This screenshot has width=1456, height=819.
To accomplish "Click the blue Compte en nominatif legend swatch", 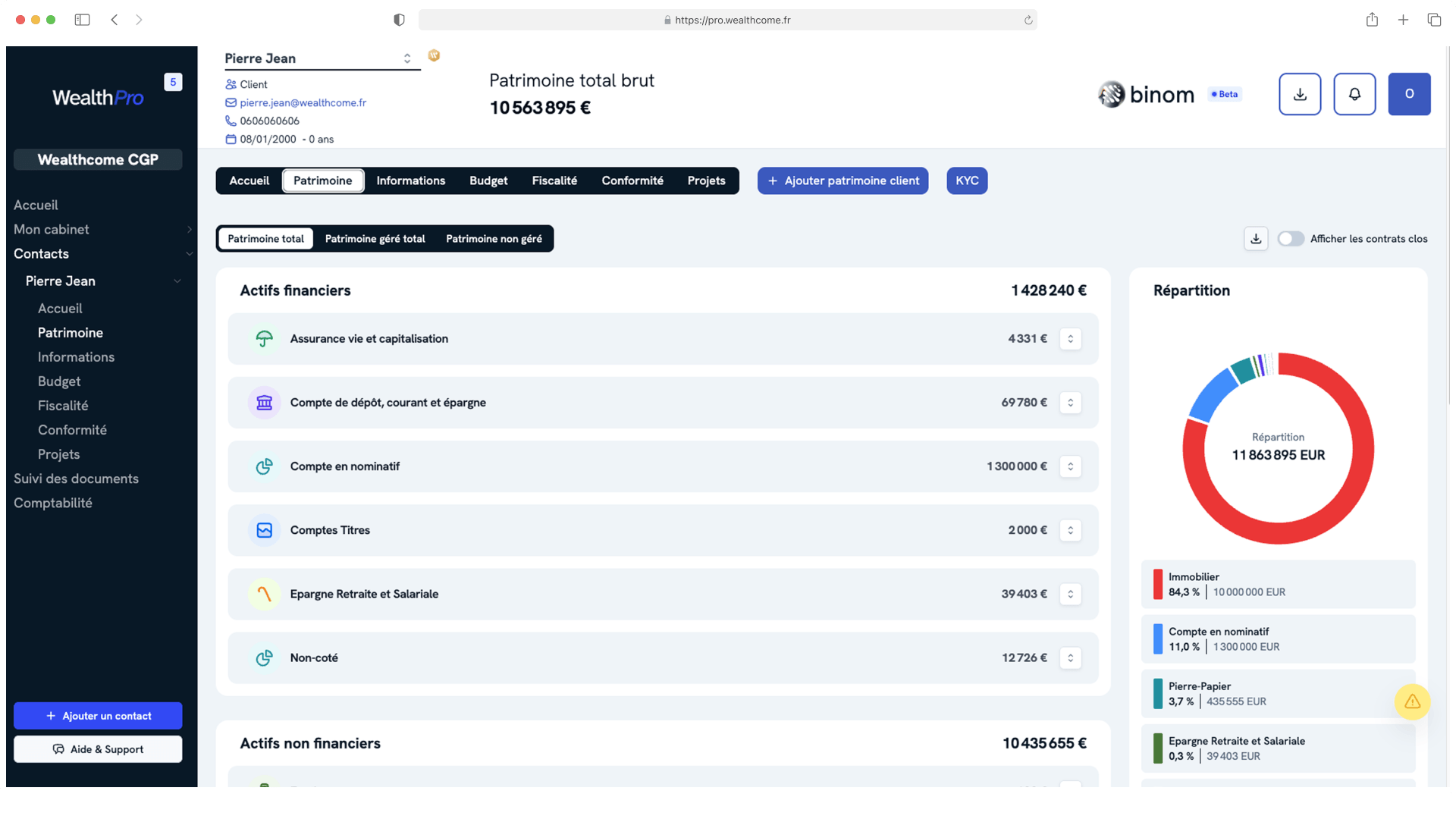I will (1158, 639).
